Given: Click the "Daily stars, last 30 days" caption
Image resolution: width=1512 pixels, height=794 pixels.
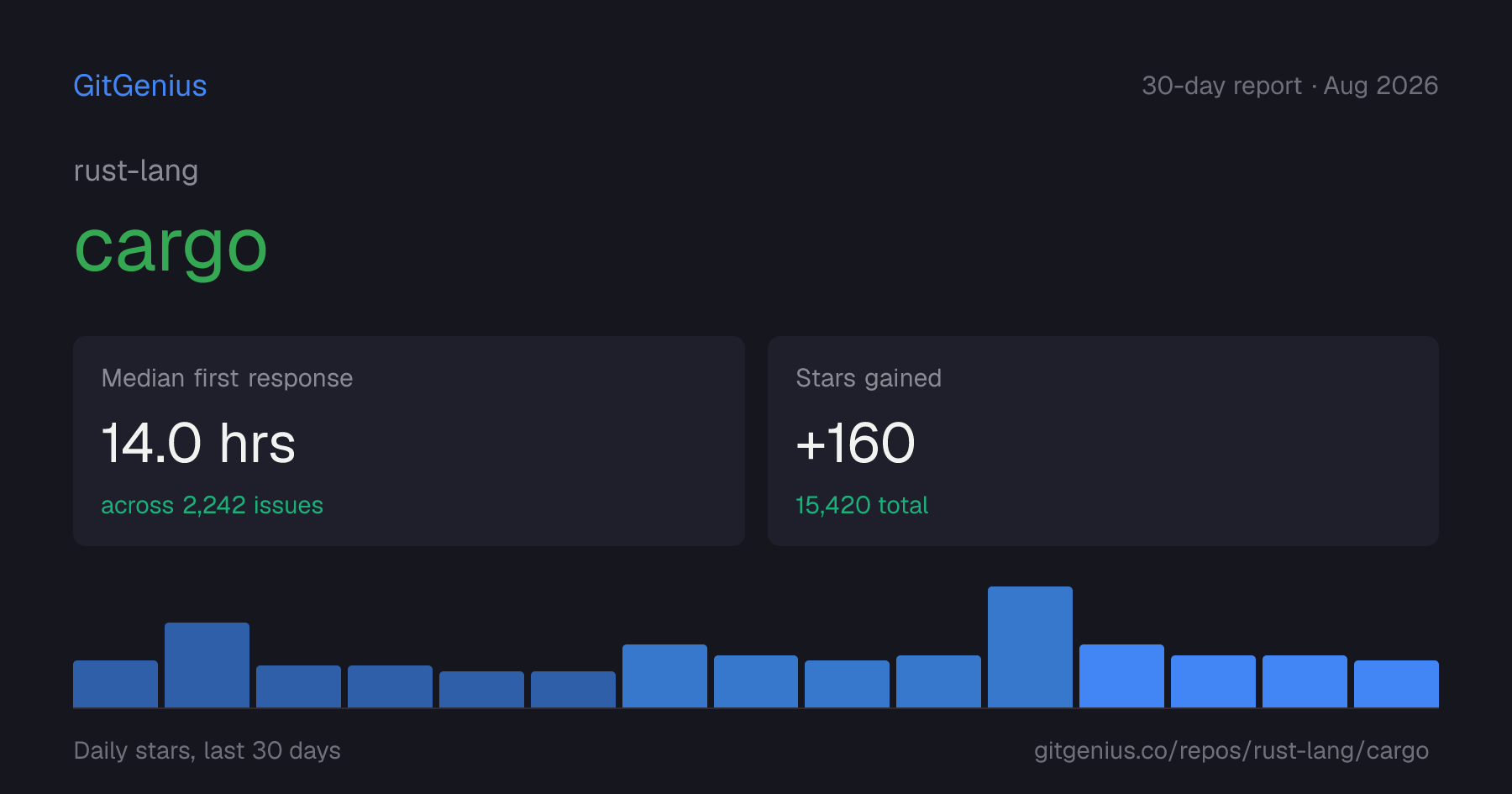Looking at the screenshot, I should (x=207, y=750).
